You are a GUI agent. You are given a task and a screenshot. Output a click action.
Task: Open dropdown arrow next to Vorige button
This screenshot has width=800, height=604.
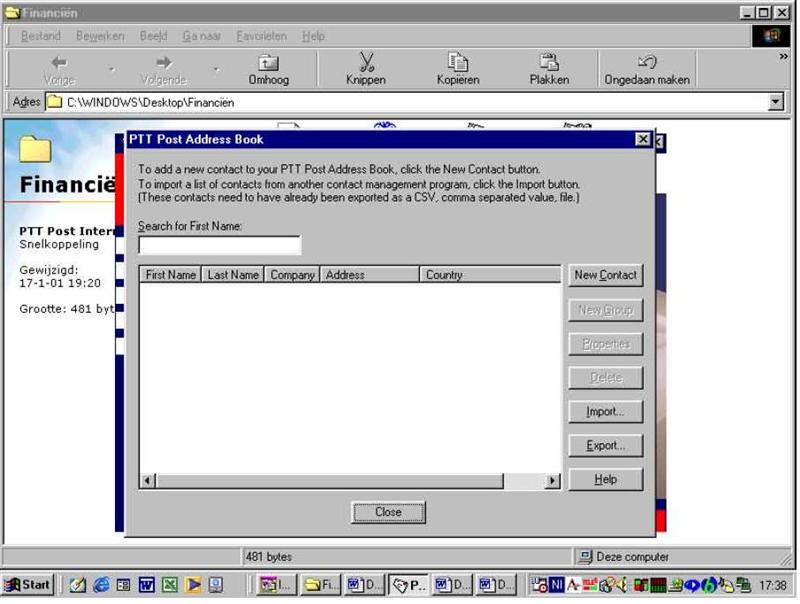pos(111,68)
